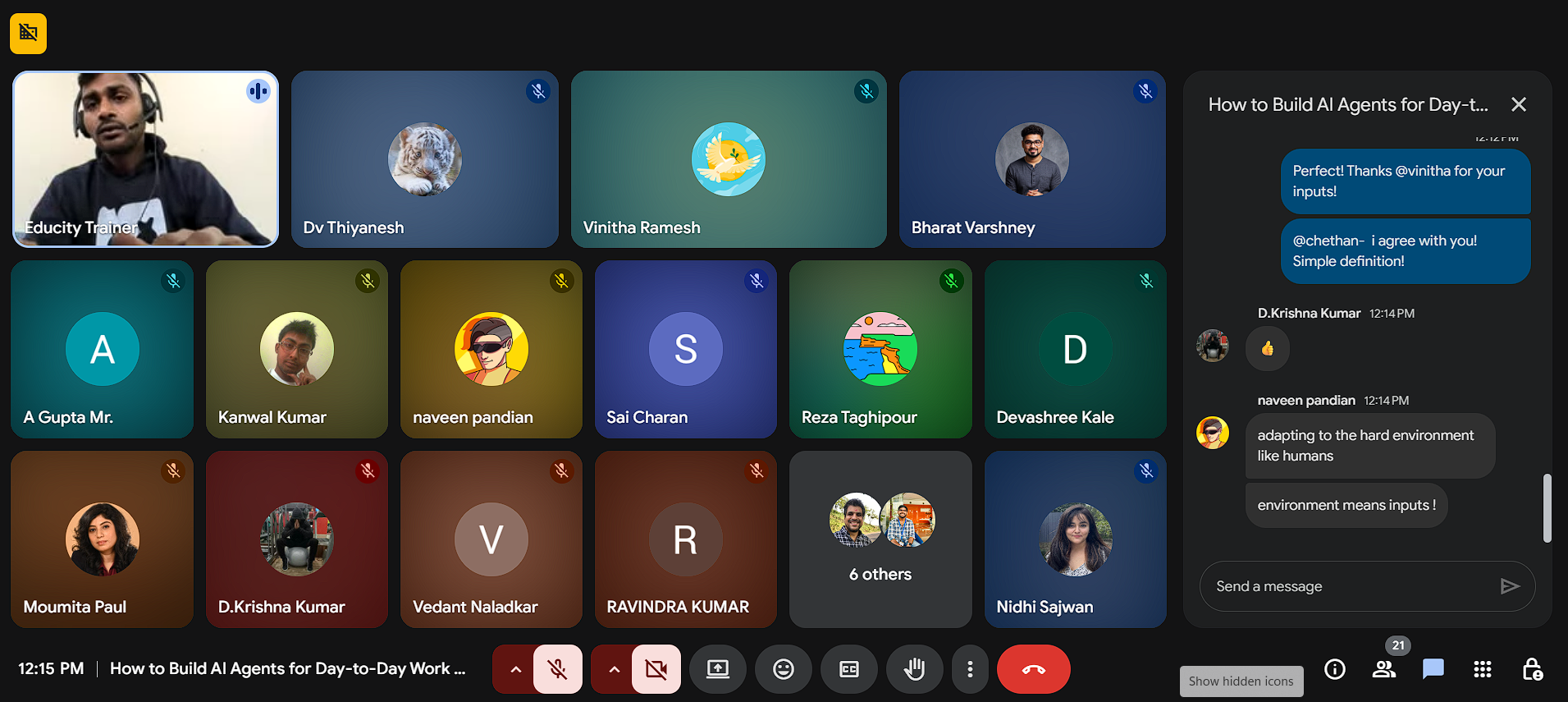
Task: Click message 'adapting to the hard environment like humans'
Action: point(1370,446)
